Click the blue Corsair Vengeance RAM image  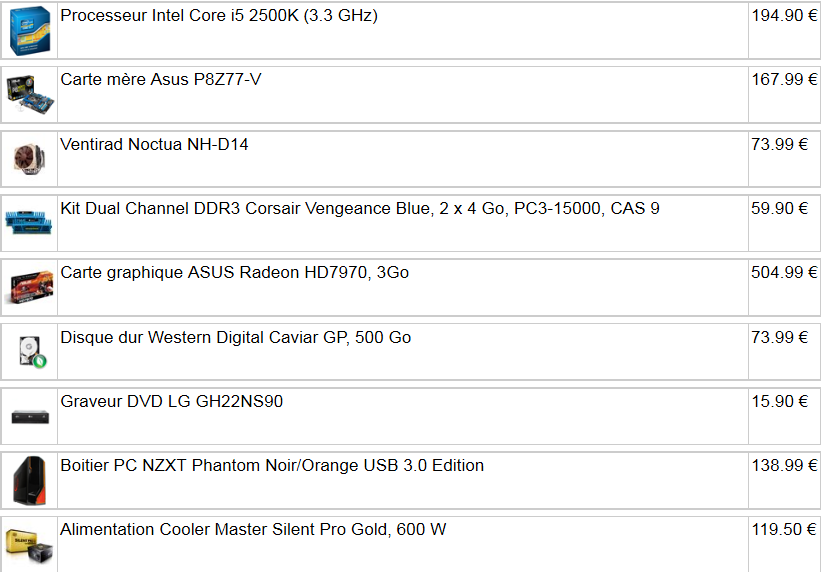[x=29, y=222]
